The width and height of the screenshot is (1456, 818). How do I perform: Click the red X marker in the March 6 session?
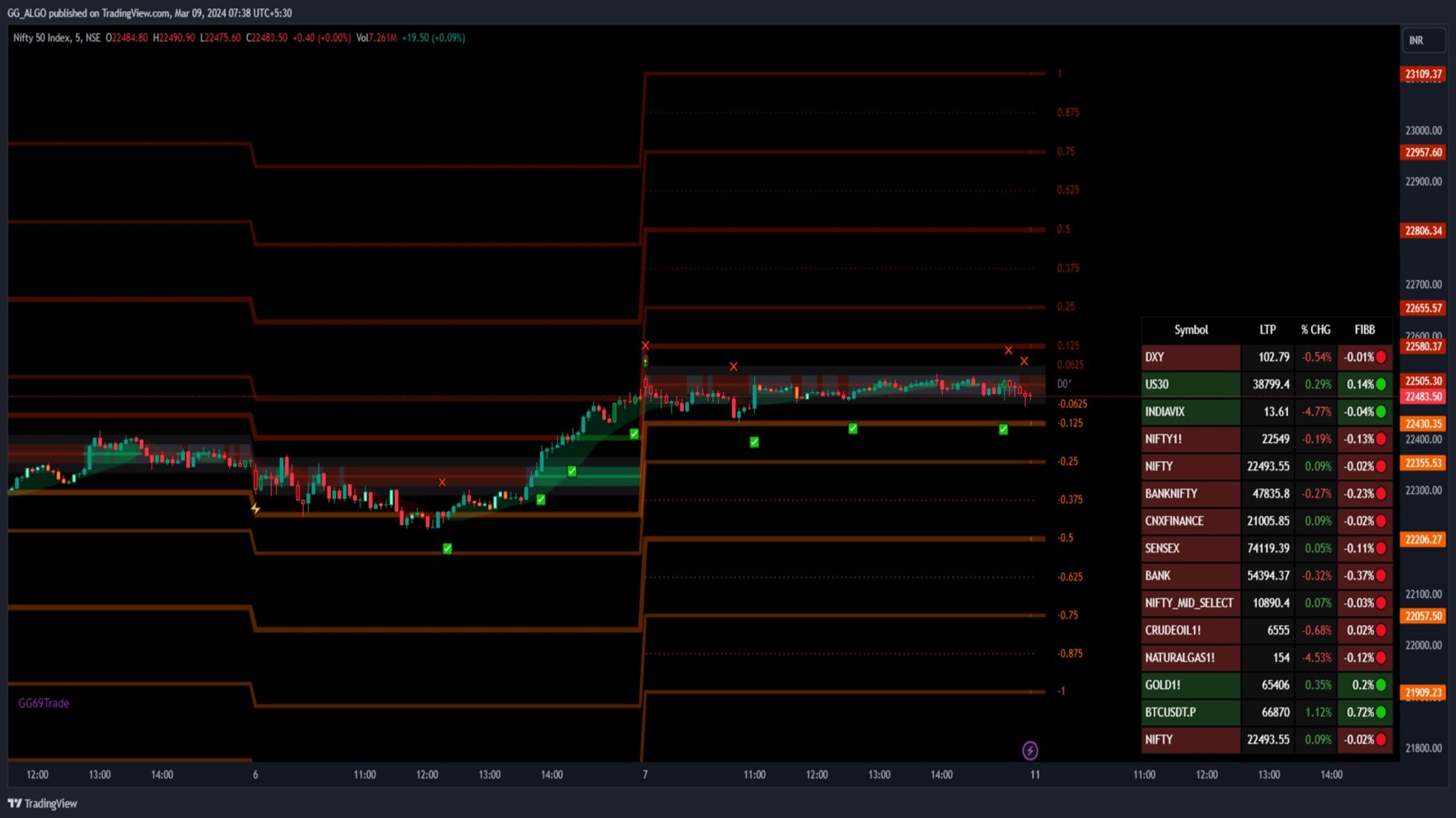point(442,482)
